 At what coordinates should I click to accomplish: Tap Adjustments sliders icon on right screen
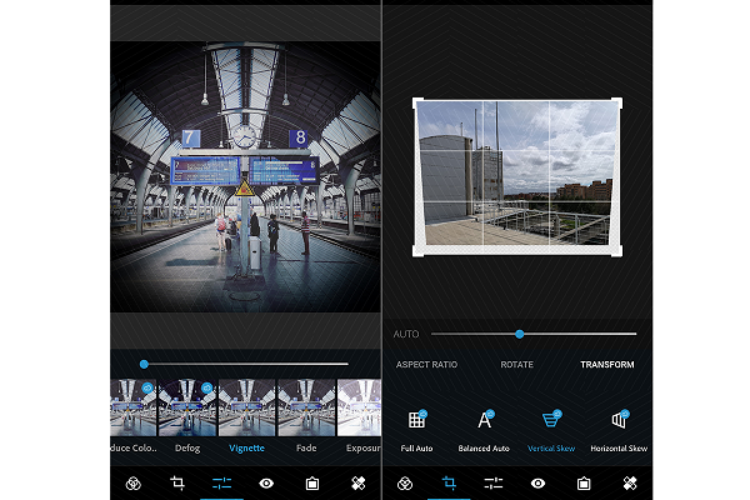click(x=493, y=483)
